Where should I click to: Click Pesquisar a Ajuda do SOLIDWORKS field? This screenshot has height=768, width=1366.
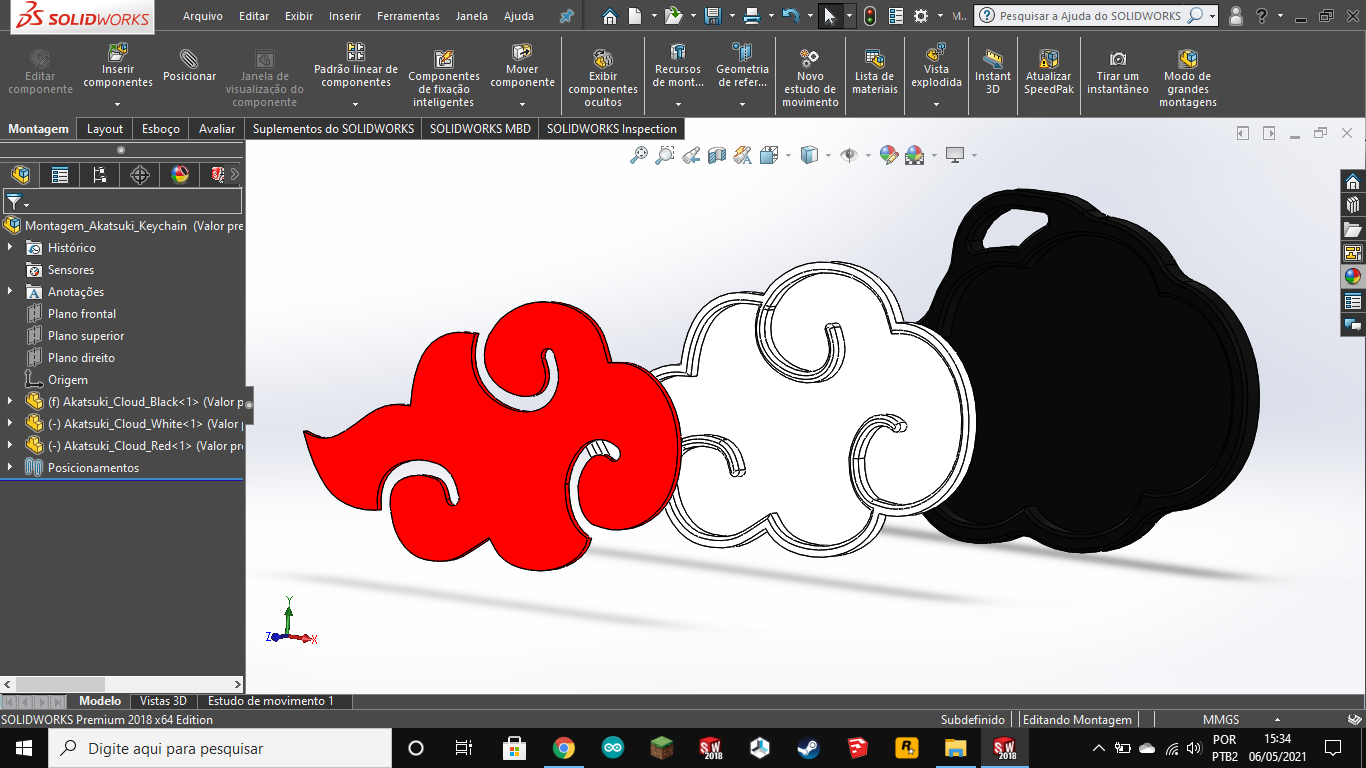coord(1096,16)
